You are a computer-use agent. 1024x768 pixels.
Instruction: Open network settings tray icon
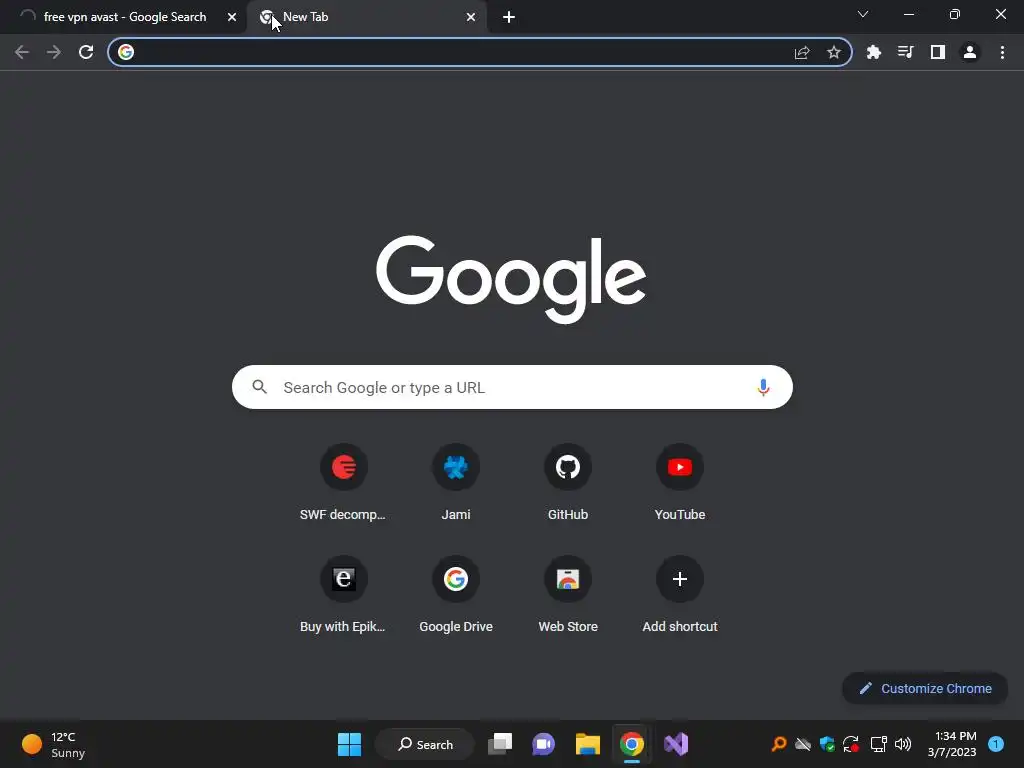click(878, 744)
